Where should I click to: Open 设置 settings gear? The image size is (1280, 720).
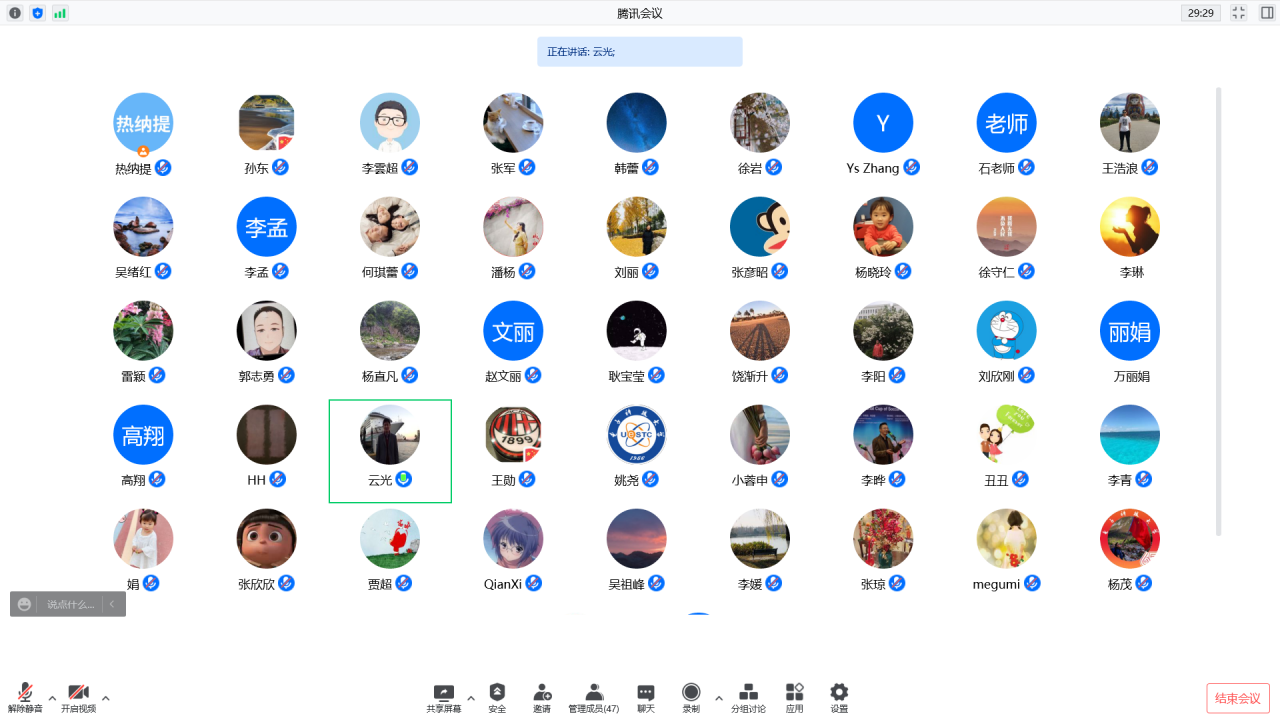(x=839, y=698)
